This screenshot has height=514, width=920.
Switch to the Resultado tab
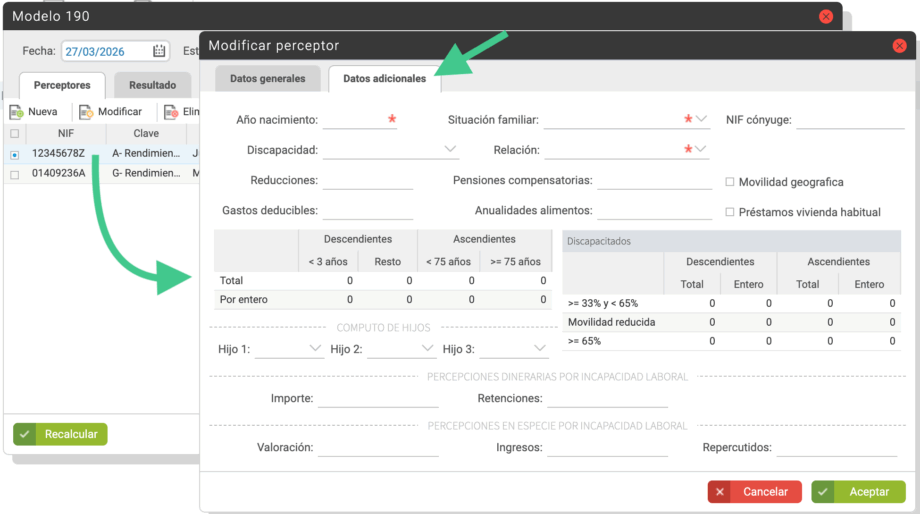pyautogui.click(x=152, y=86)
